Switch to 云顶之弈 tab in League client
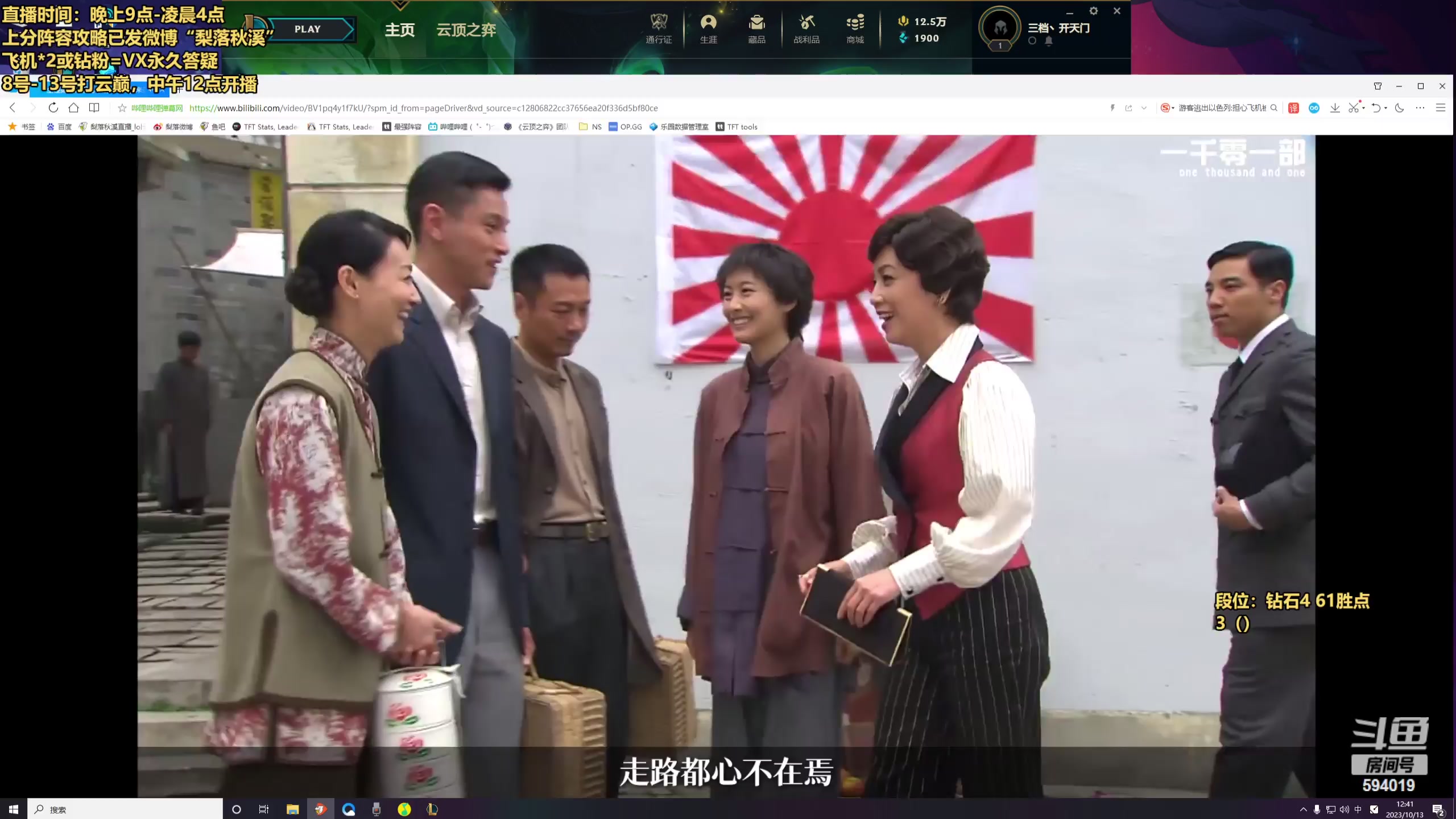The image size is (1456, 819). tap(466, 30)
